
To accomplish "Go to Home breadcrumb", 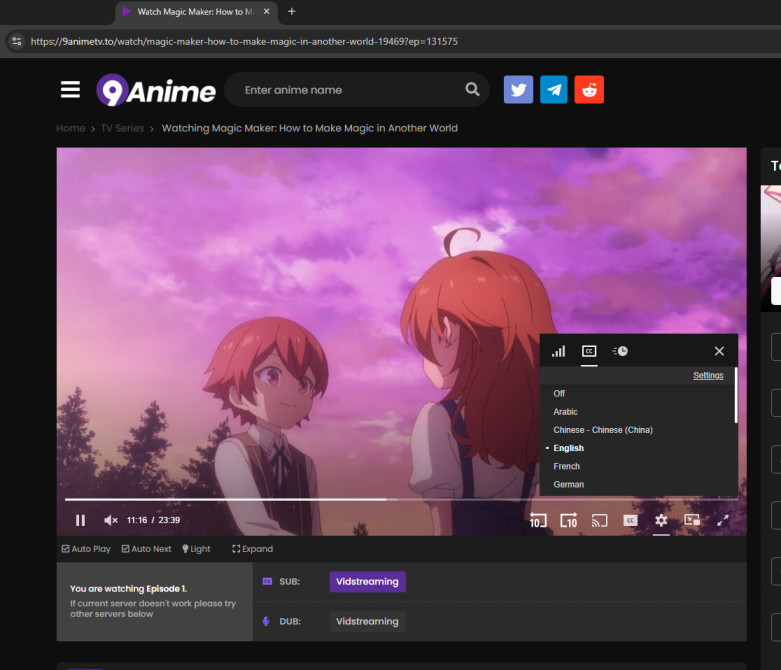I will (71, 129).
